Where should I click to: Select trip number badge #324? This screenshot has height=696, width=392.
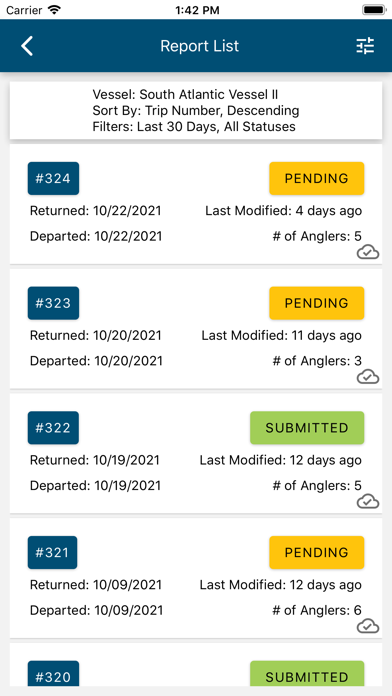tap(53, 178)
